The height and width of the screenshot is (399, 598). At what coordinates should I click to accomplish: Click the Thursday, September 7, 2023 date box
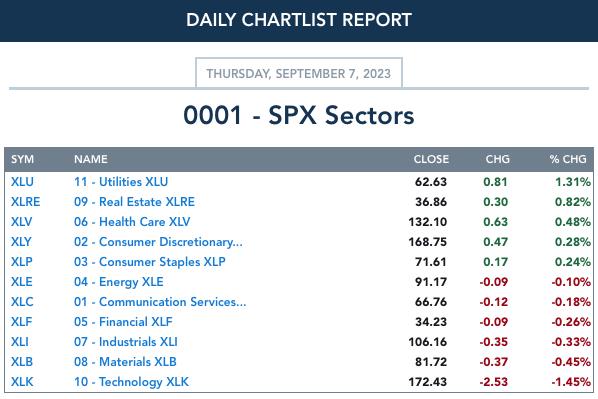299,73
